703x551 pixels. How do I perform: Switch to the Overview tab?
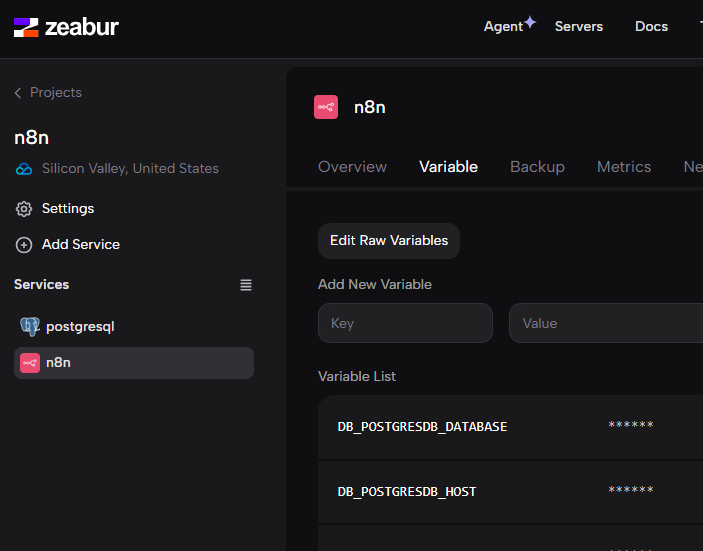pos(352,167)
